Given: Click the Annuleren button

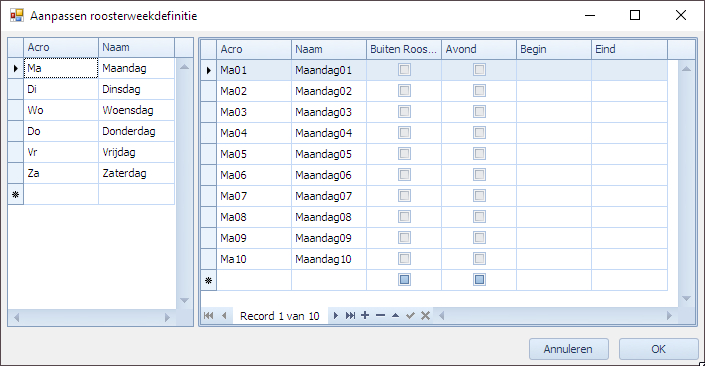Looking at the screenshot, I should click(x=569, y=349).
